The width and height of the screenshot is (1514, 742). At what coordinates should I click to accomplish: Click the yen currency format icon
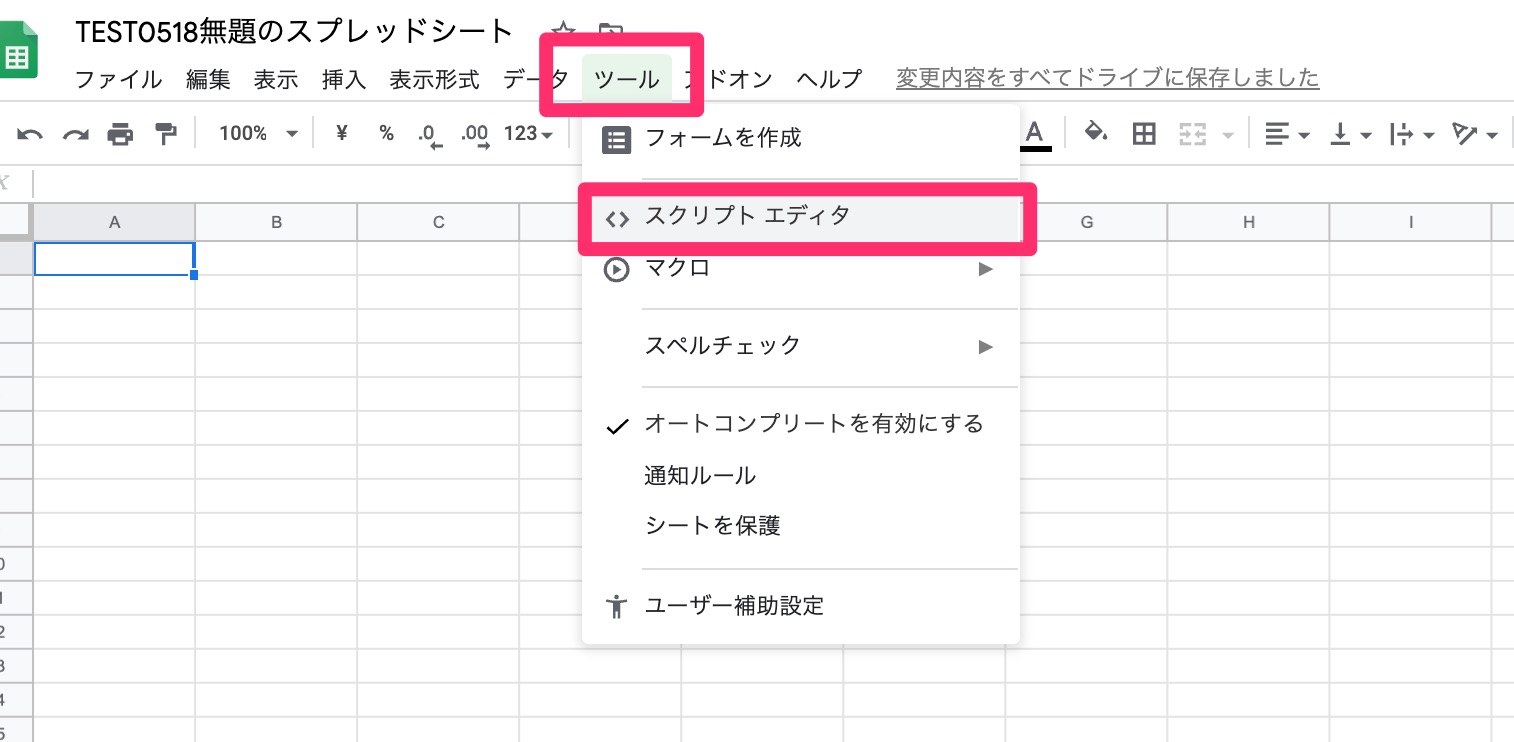(341, 133)
